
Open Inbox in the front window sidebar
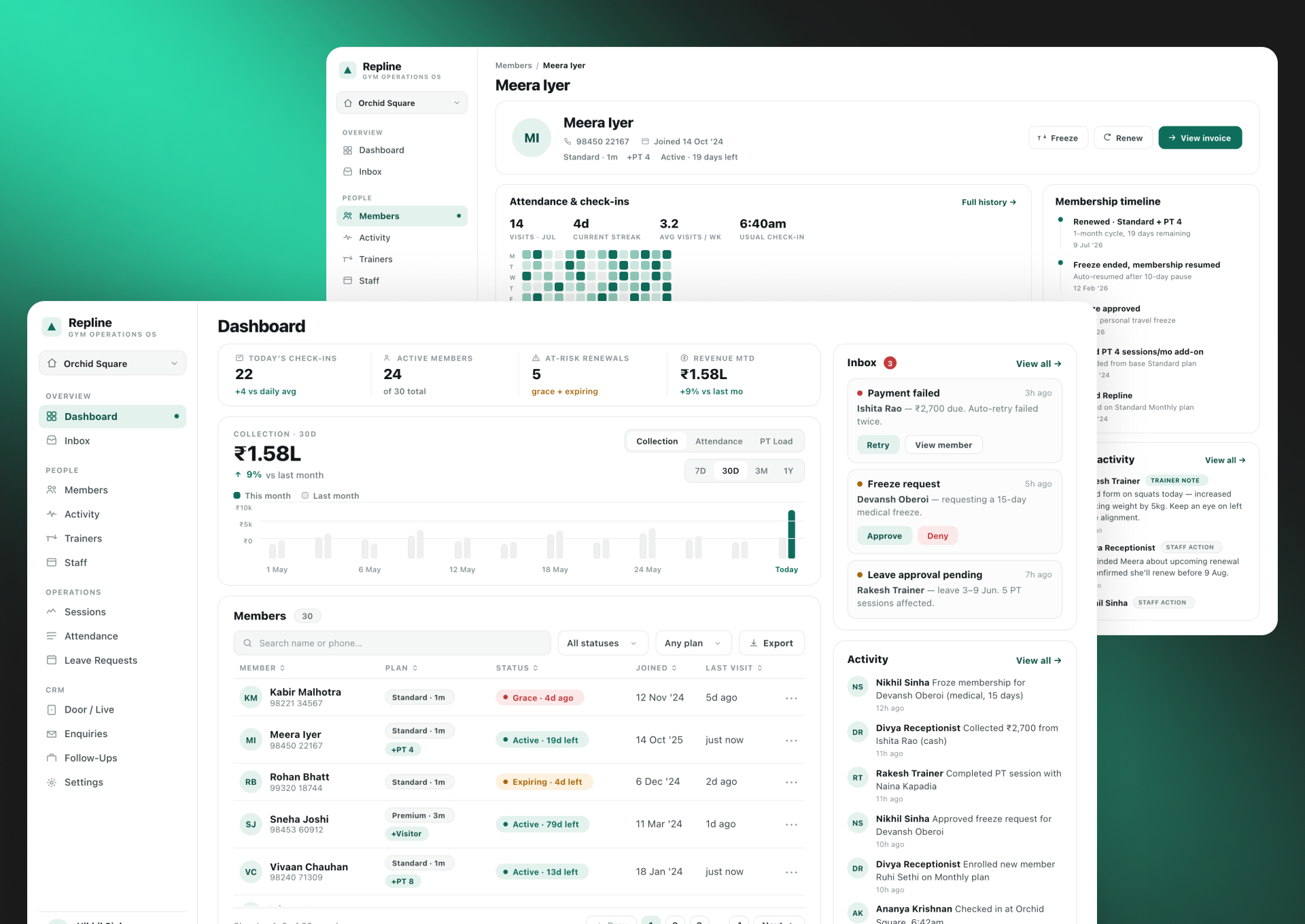[112, 441]
